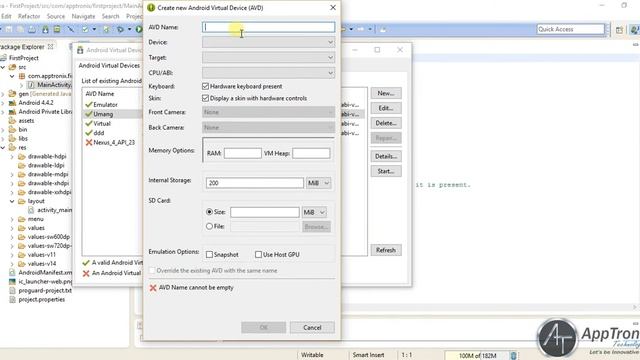Close the Package Explorer view via its X icon
Screen dimensions: 640x360
click(51, 47)
